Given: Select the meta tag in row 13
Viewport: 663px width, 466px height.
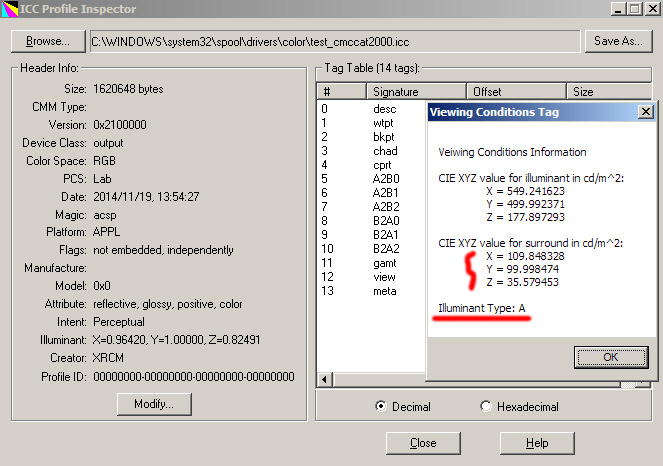Looking at the screenshot, I should (384, 291).
